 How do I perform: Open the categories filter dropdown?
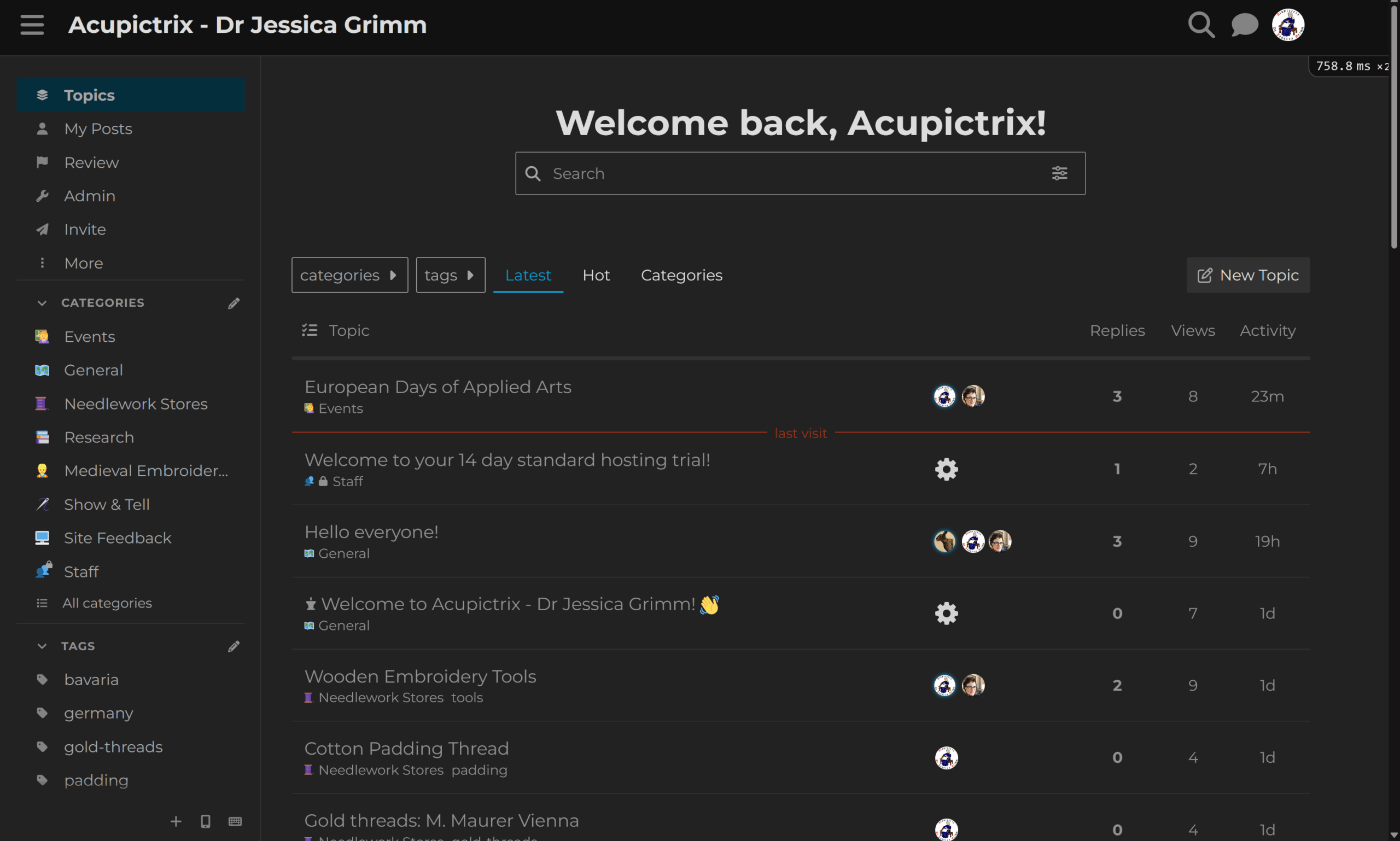[x=349, y=275]
